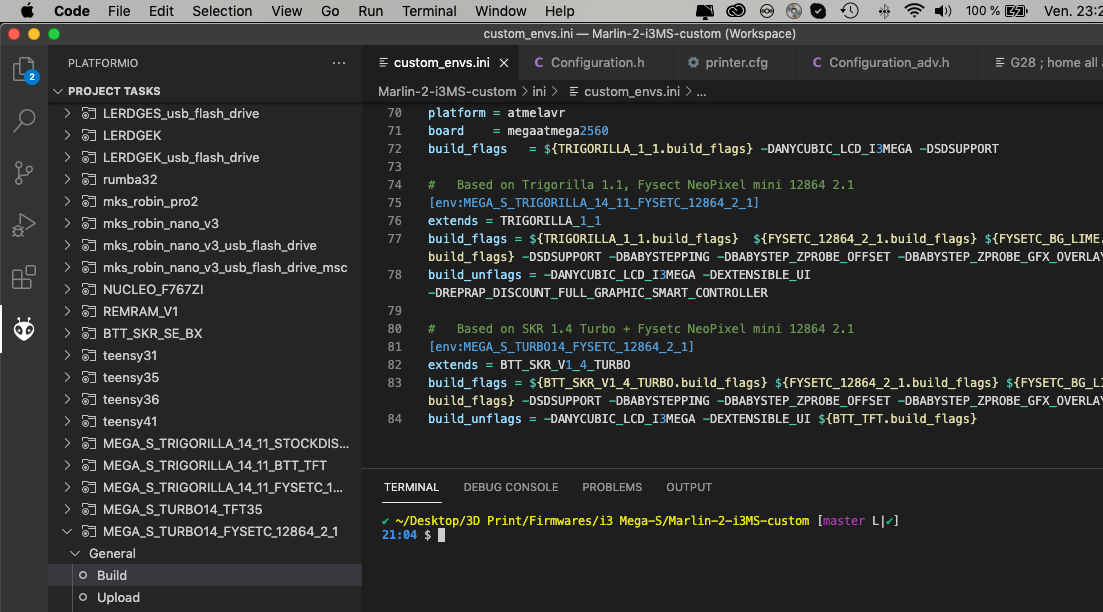
Task: Open the DEBUG CONSOLE panel tab
Action: pyautogui.click(x=511, y=487)
